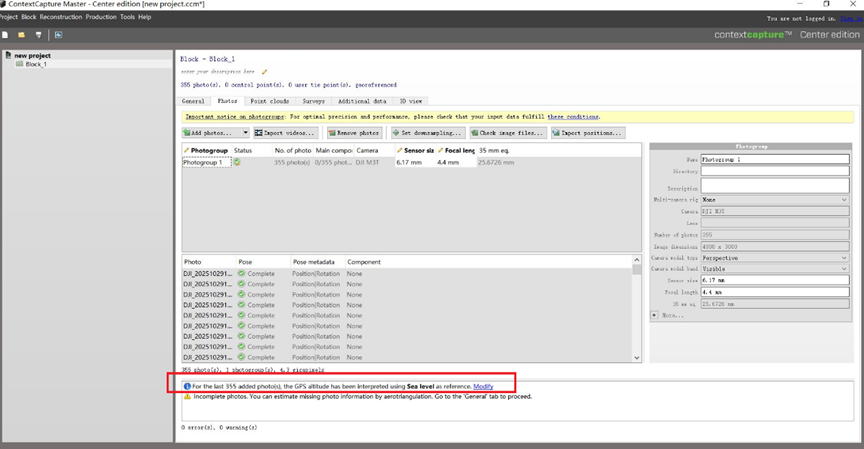Screen dimensions: 864x449
Task: Click the Photogroup 1 status icon
Action: [x=237, y=163]
